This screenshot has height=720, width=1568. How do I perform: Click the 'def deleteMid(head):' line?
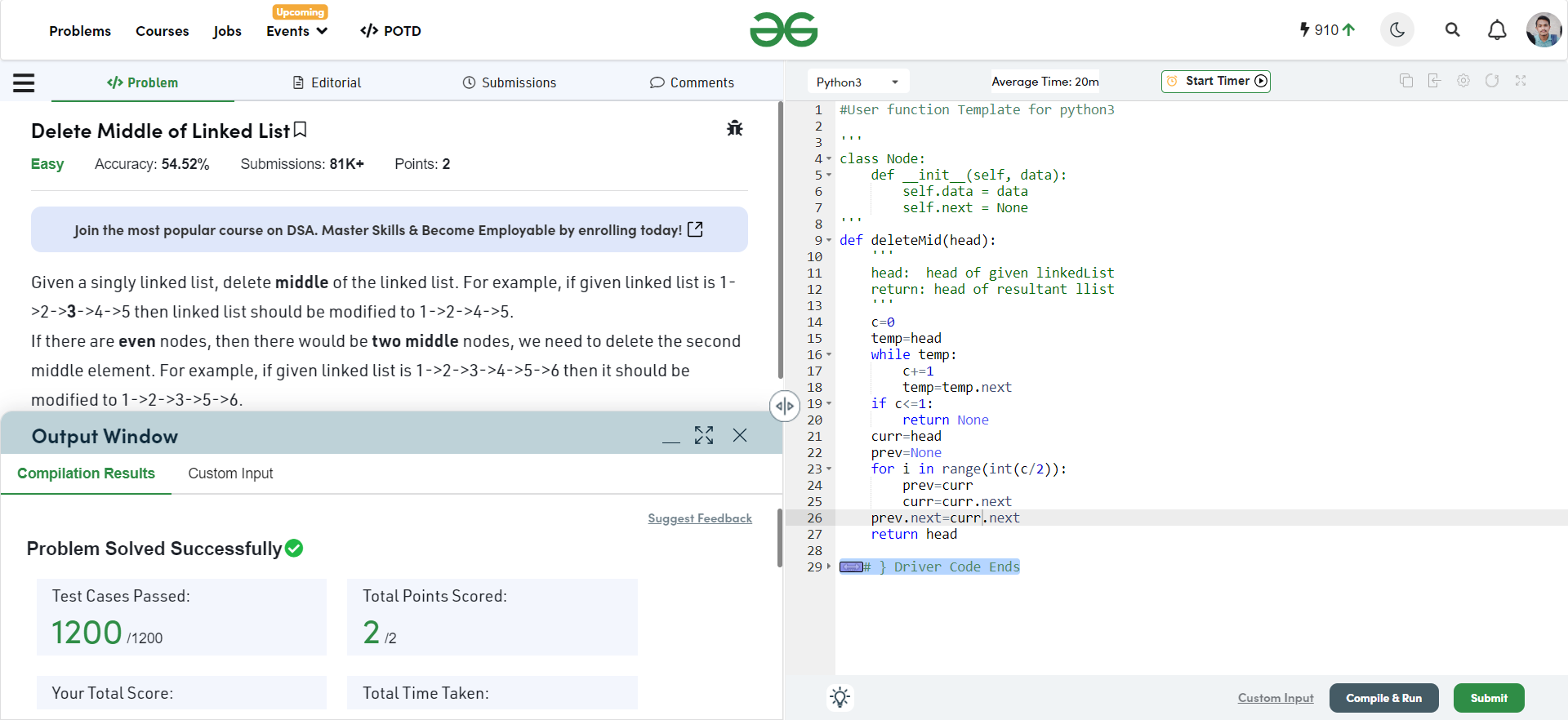click(918, 240)
